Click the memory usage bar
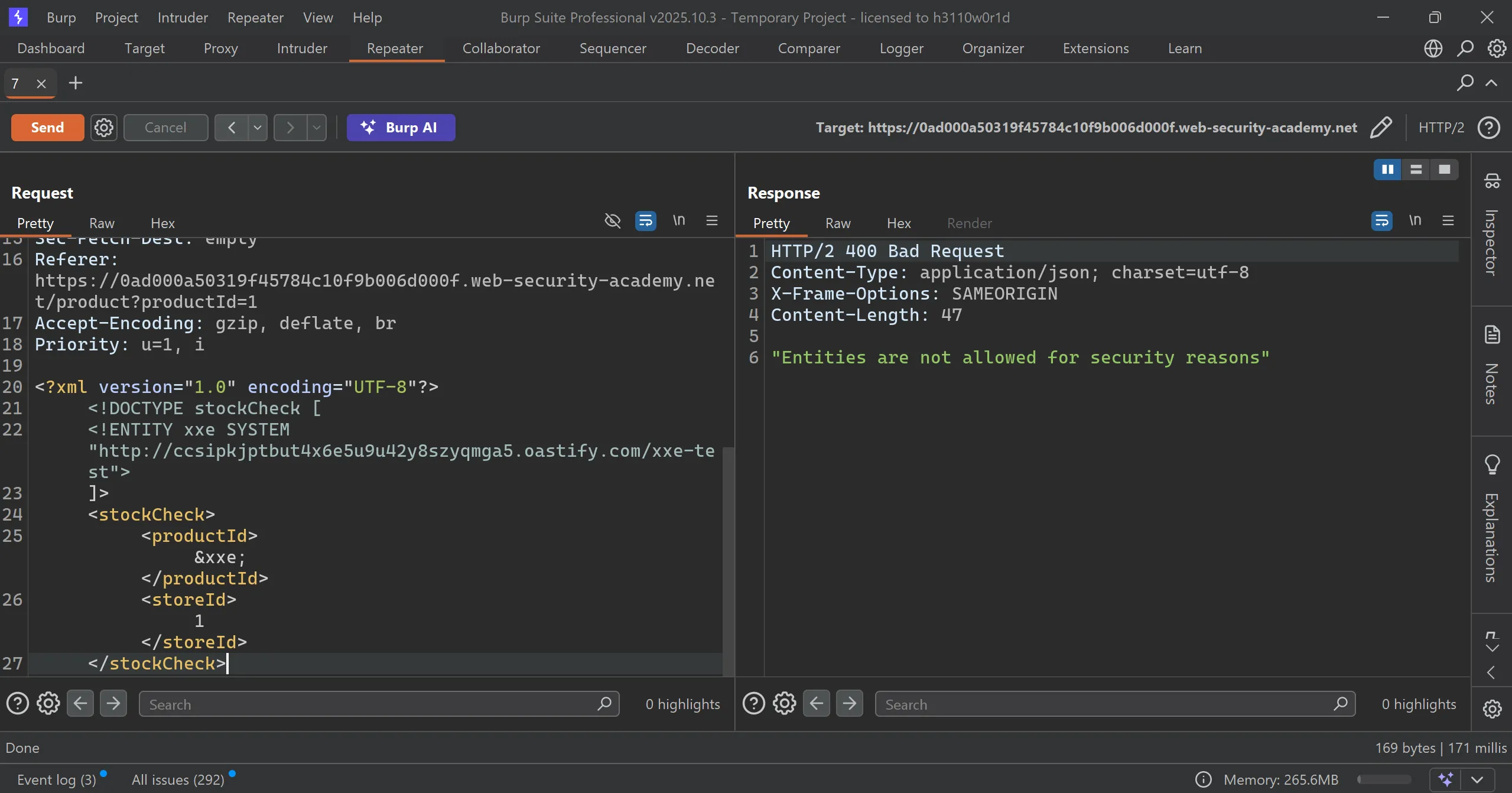Viewport: 1512px width, 793px height. [x=1384, y=779]
